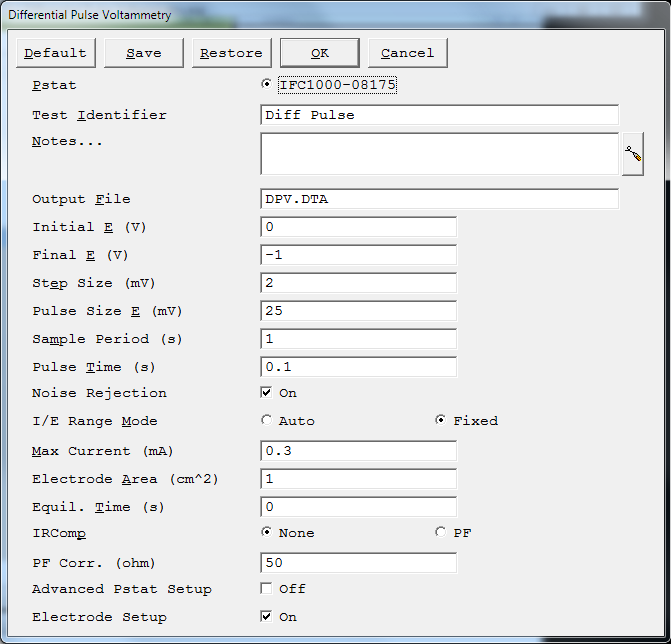The height and width of the screenshot is (644, 671).
Task: Set IRComp to PF option
Action: tap(440, 532)
